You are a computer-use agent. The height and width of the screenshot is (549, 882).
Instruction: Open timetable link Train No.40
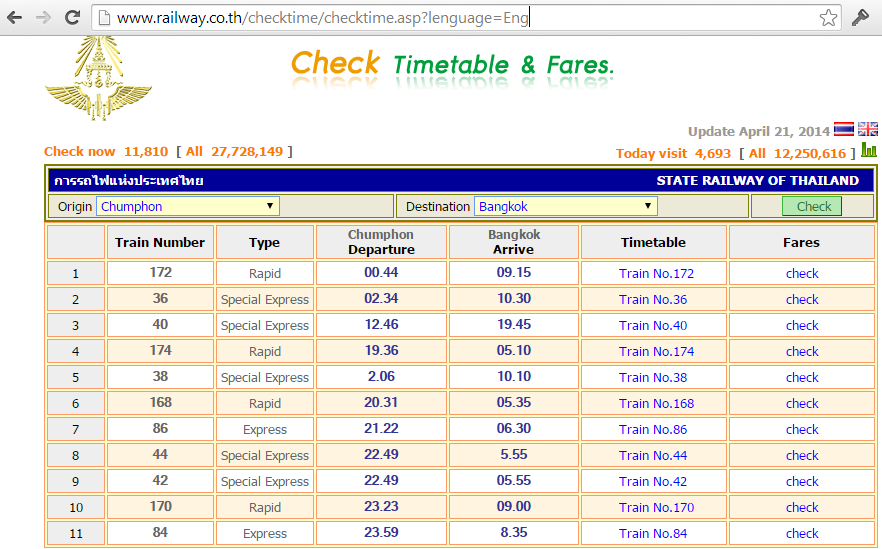pyautogui.click(x=653, y=326)
